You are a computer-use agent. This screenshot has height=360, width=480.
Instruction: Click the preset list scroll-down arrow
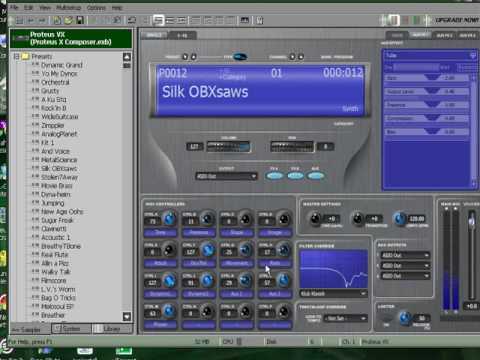(127, 316)
